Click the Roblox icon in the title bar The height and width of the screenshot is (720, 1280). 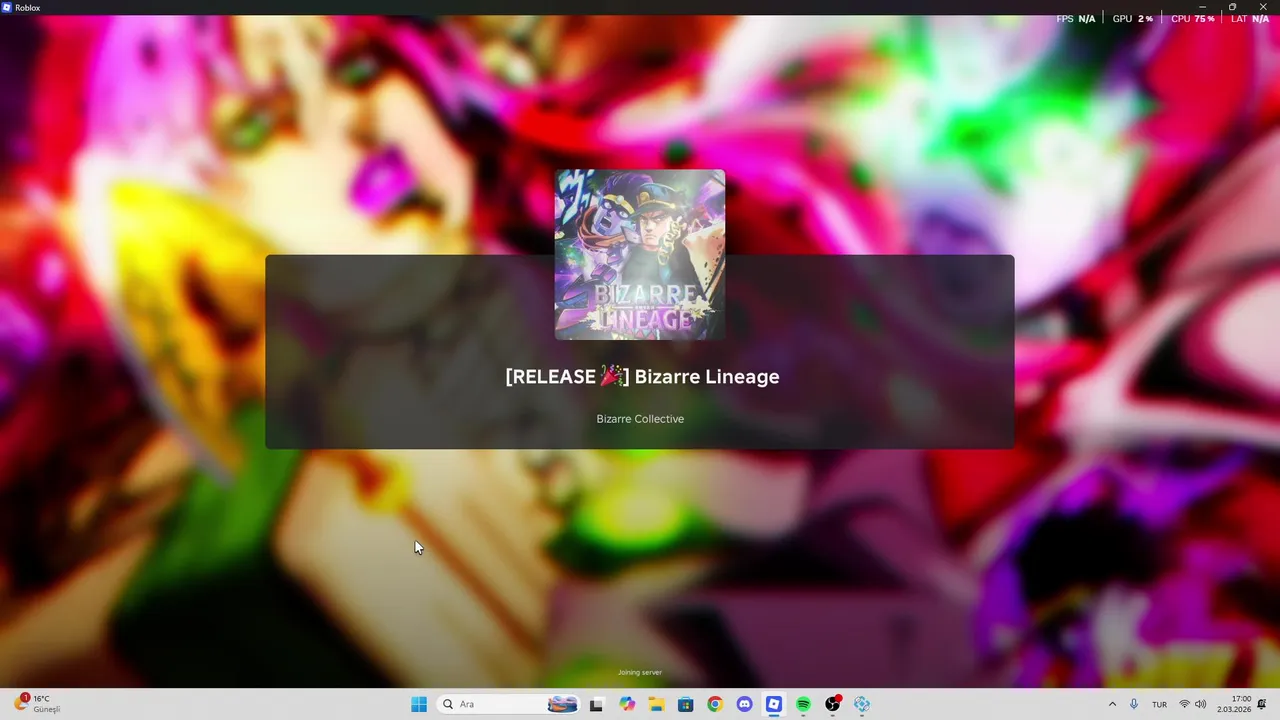[x=7, y=7]
